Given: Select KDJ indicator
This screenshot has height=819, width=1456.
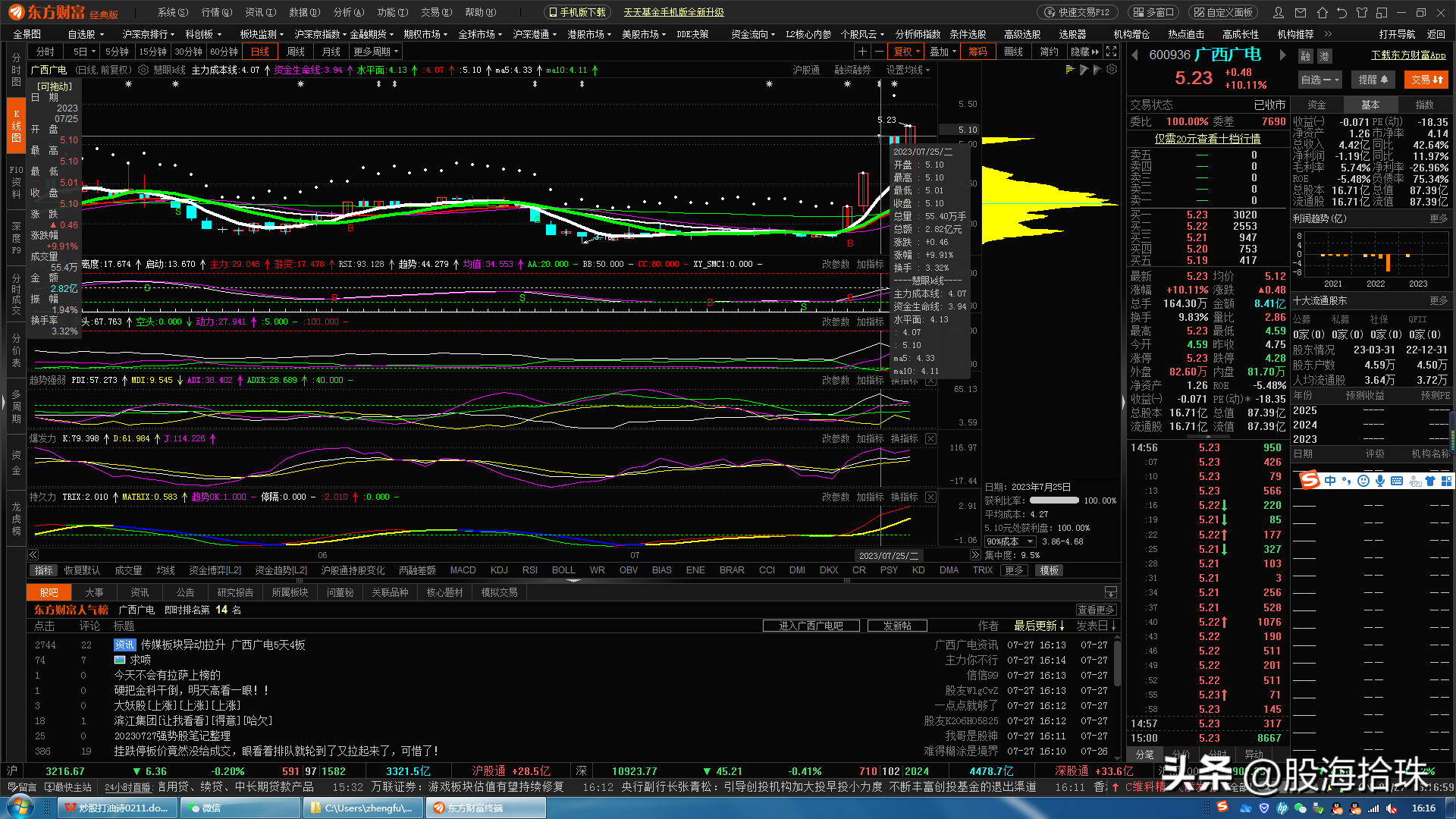Looking at the screenshot, I should coord(499,570).
